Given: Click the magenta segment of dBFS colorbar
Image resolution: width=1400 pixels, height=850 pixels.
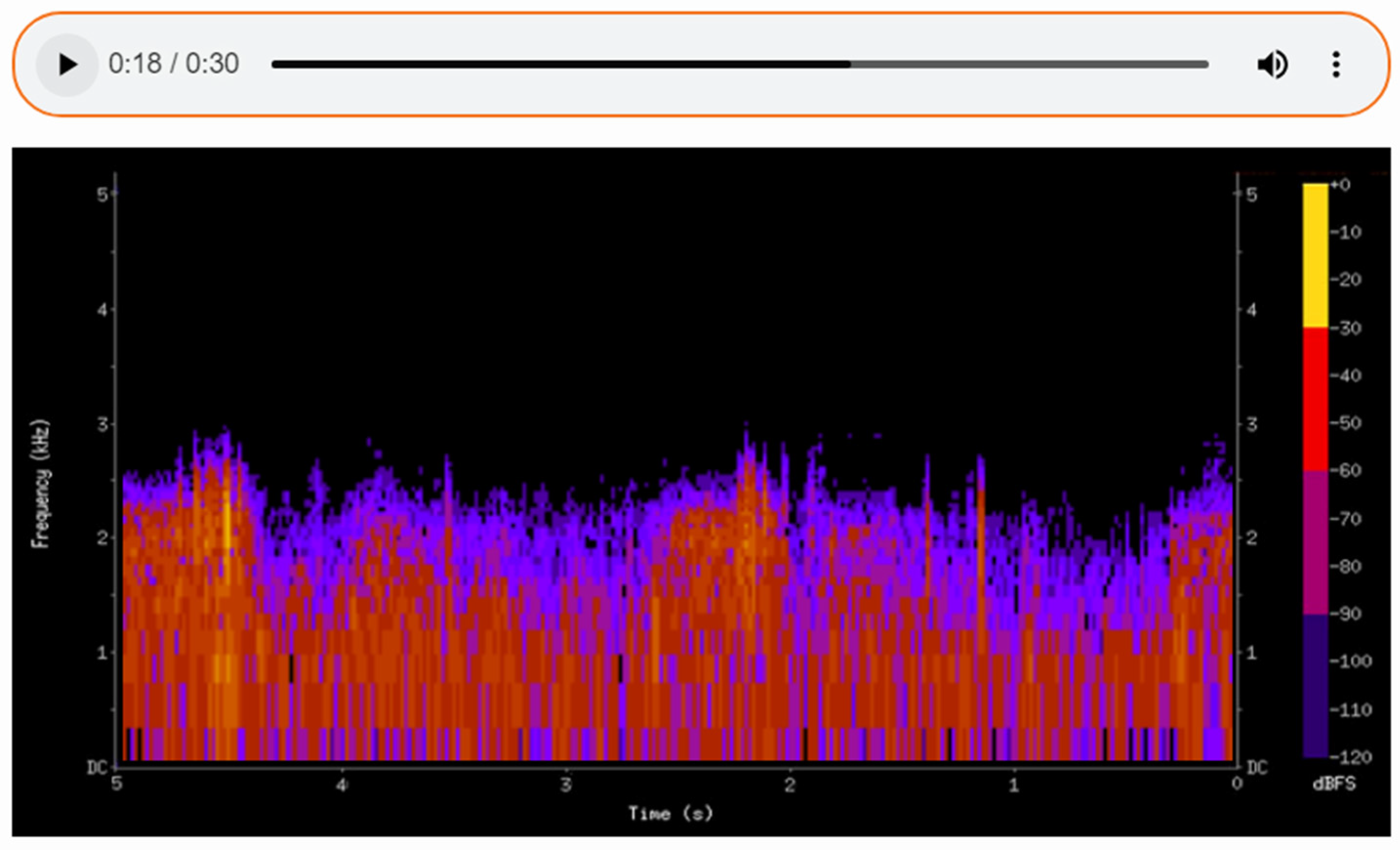Looking at the screenshot, I should click(1315, 543).
